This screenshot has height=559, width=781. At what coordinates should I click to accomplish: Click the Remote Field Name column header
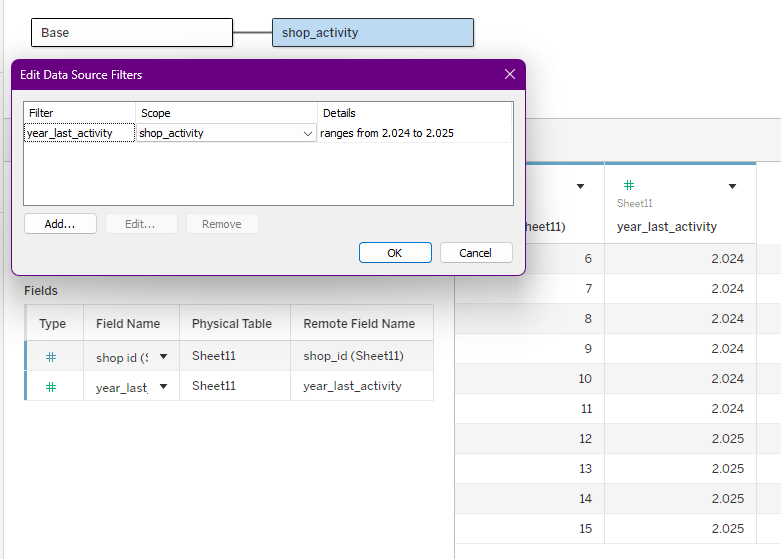(x=359, y=324)
